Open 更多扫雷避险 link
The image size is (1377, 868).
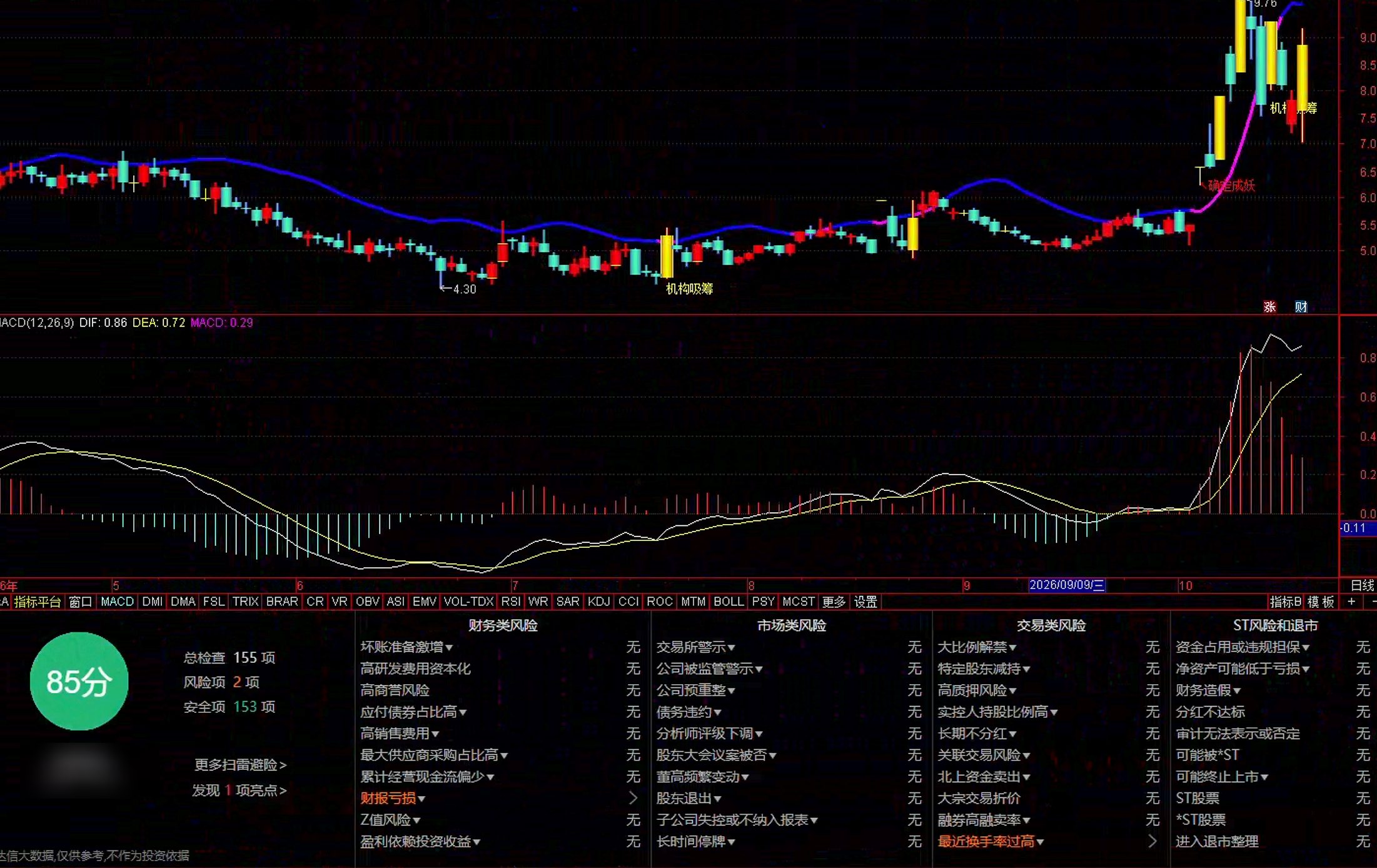(240, 765)
